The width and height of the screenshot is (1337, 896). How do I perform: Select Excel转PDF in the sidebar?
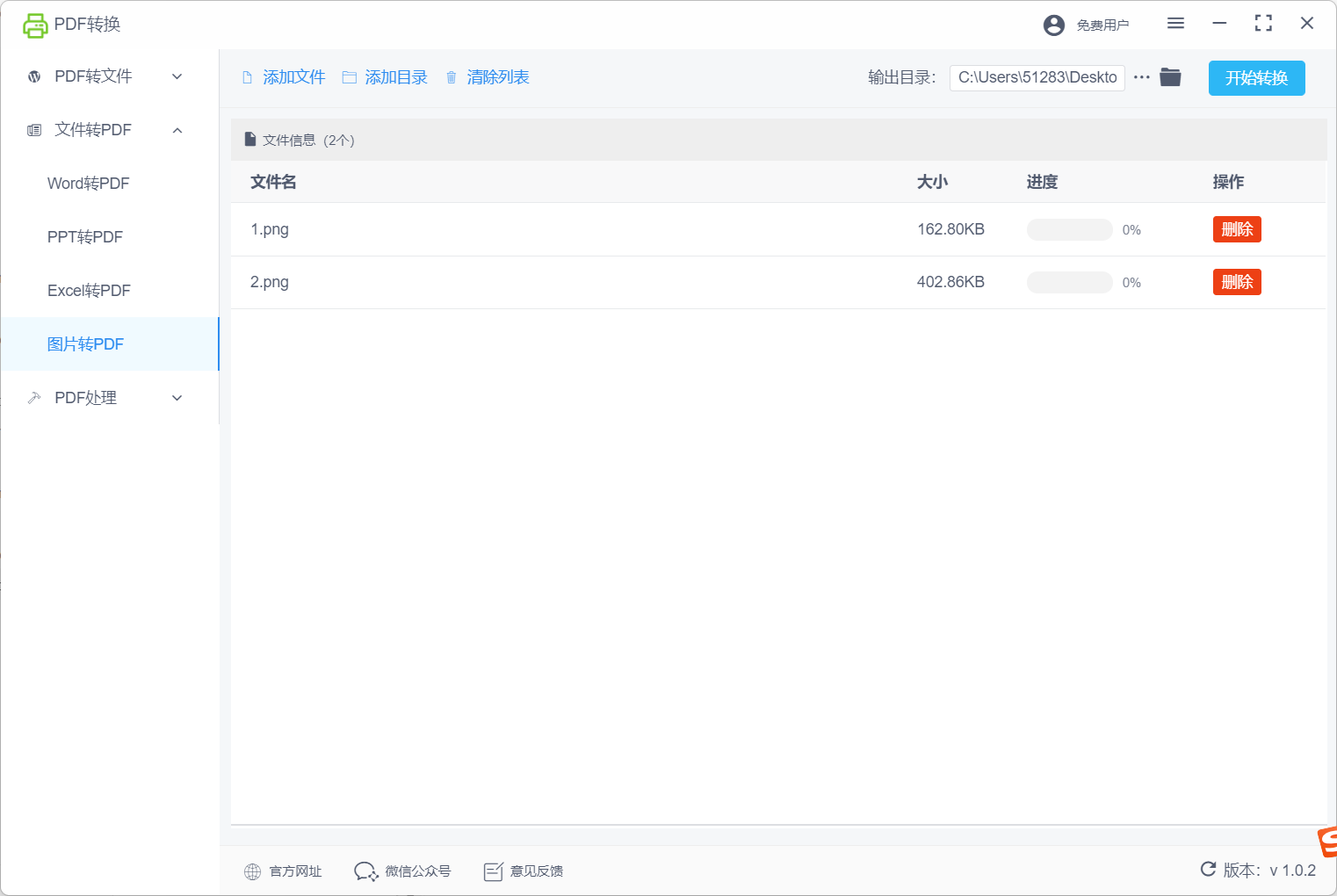point(110,291)
